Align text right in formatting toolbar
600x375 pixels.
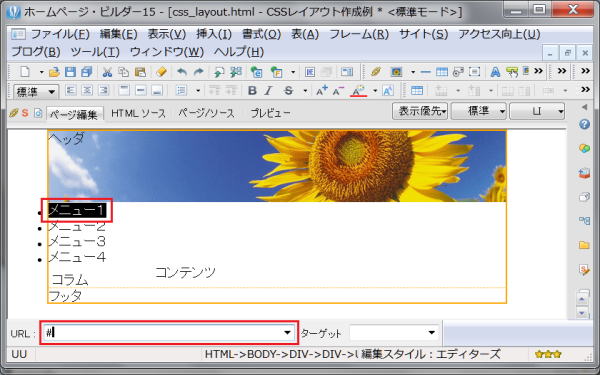[x=103, y=91]
